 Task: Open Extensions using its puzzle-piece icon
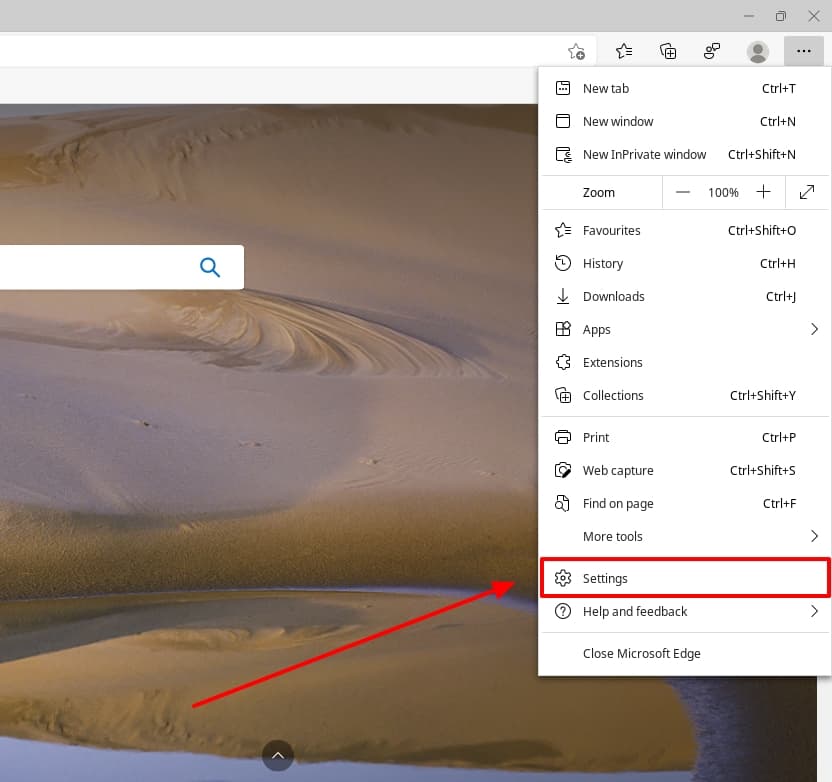pyautogui.click(x=563, y=362)
